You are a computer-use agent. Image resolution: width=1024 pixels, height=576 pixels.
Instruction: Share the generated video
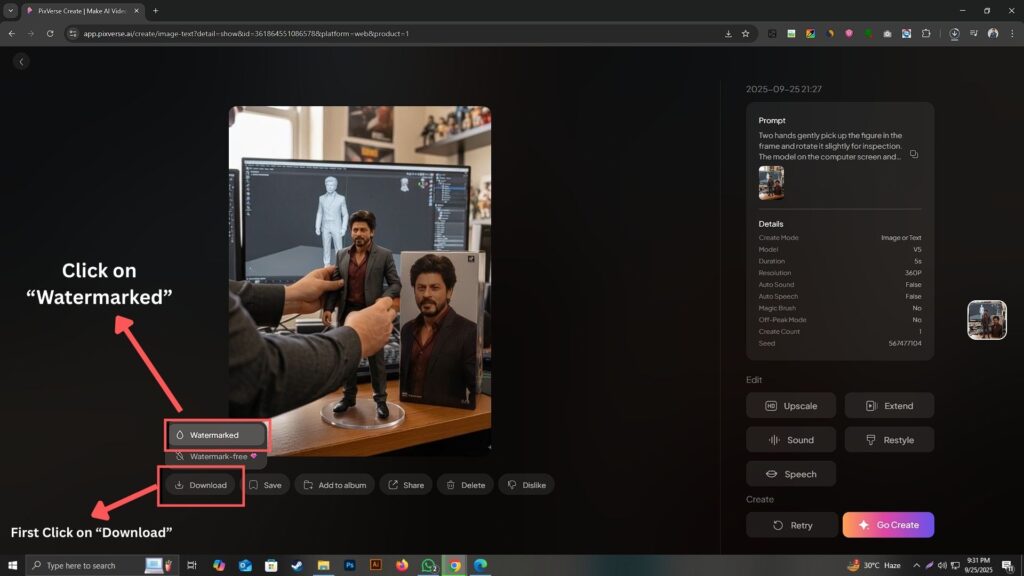pyautogui.click(x=405, y=485)
